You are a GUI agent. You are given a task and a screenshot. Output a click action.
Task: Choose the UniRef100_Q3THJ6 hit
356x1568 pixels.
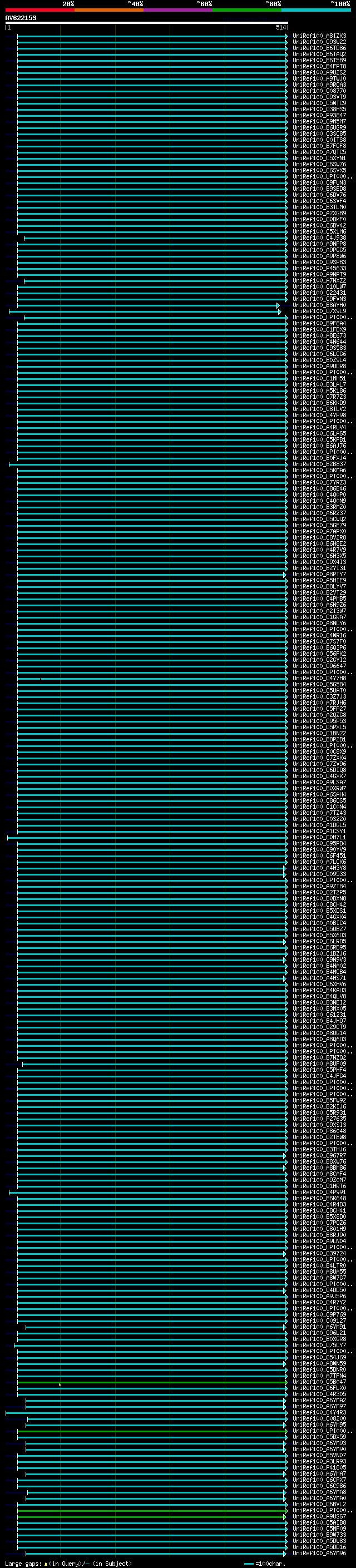pos(319,1149)
